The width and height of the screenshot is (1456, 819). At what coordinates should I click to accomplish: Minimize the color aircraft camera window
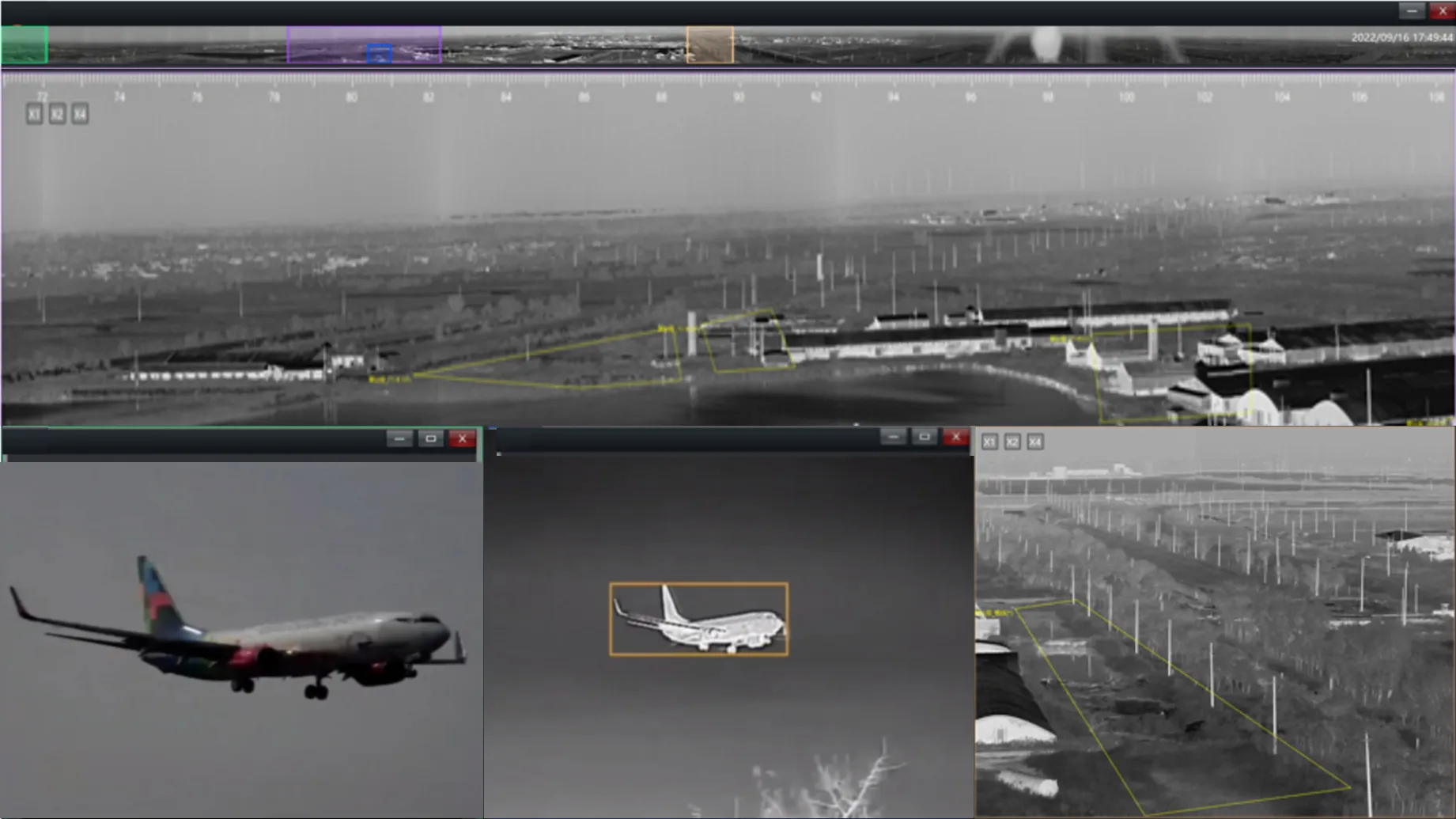click(x=399, y=439)
